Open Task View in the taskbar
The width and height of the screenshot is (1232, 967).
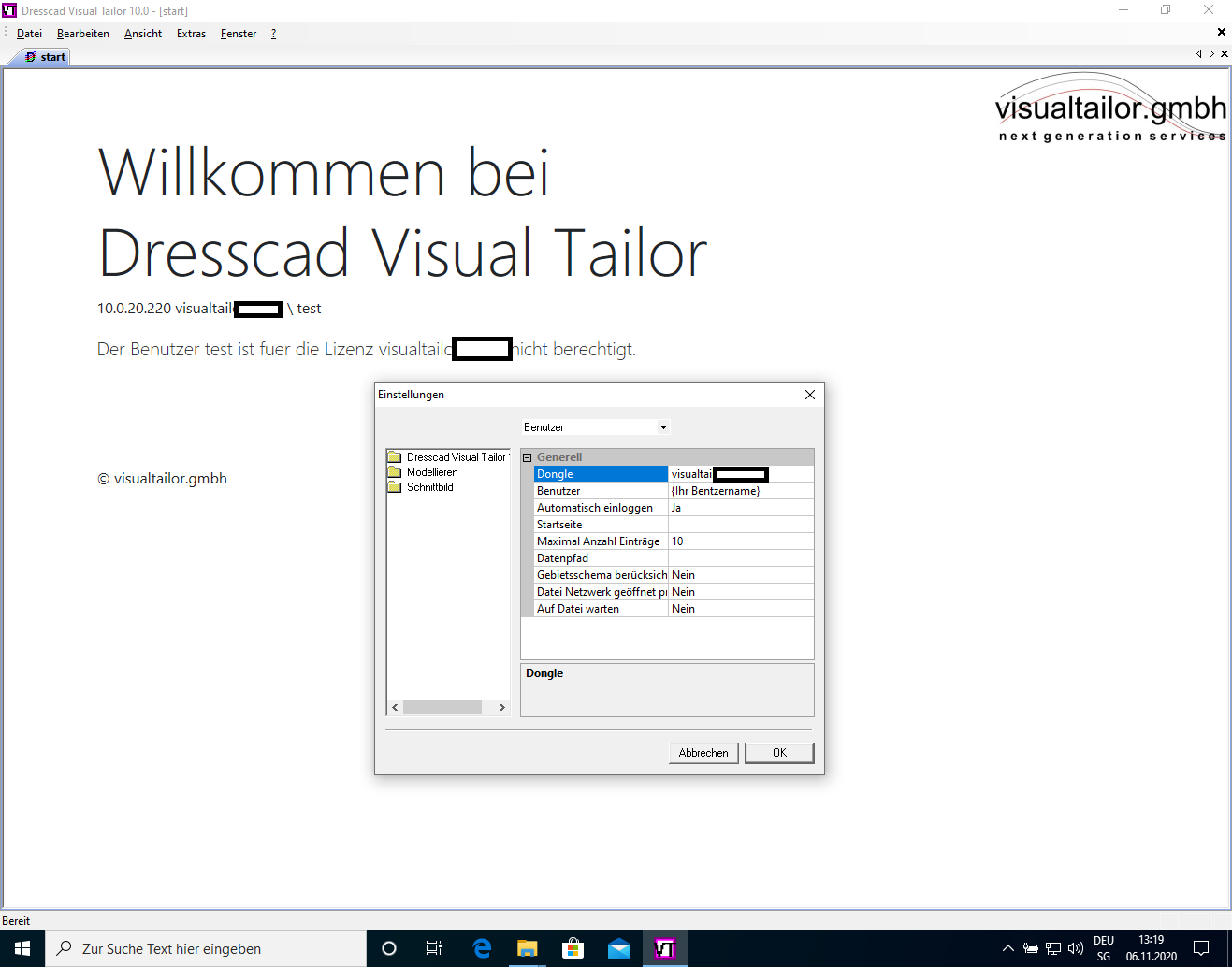coord(434,948)
